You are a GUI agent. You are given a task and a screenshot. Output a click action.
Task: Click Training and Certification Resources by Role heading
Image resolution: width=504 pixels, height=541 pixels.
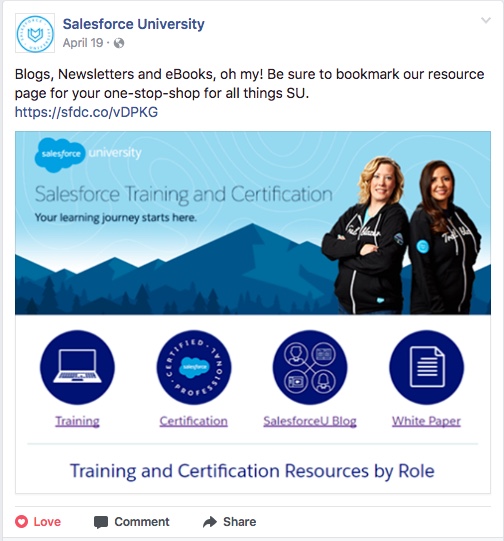[x=252, y=471]
